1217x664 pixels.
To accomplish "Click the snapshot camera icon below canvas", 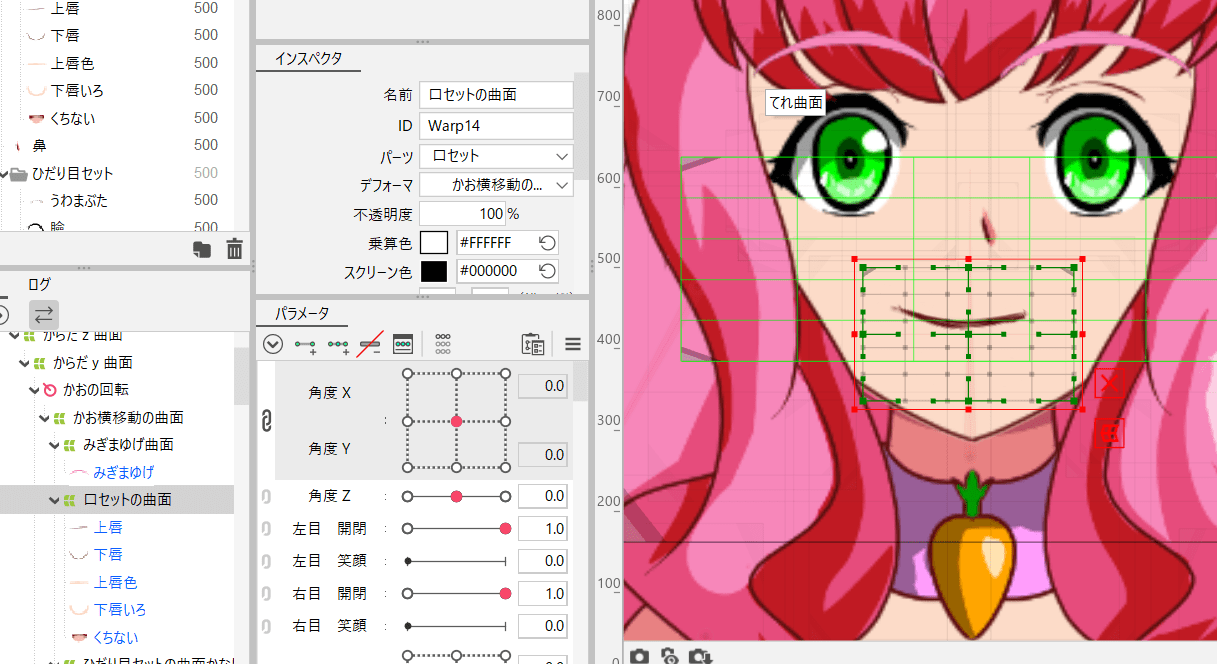I will click(640, 656).
